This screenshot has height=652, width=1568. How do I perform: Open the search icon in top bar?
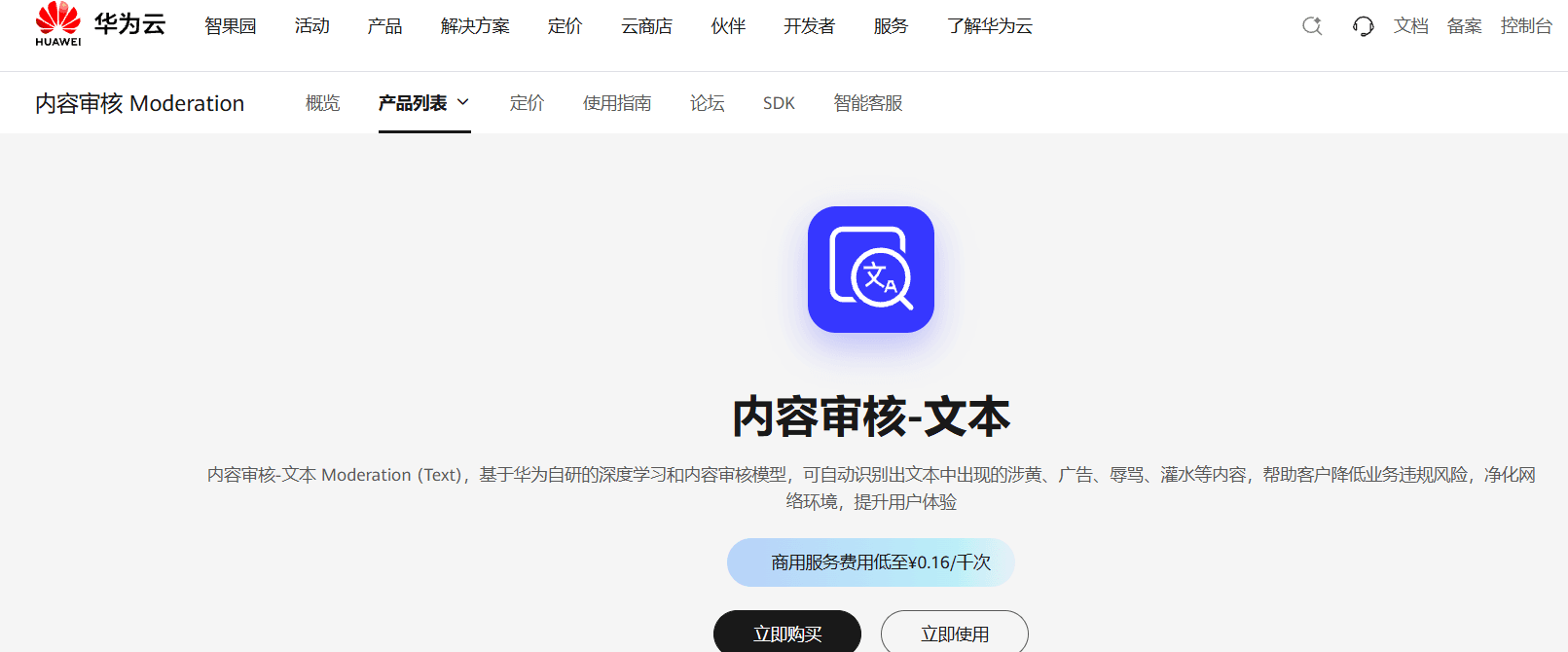1312,26
